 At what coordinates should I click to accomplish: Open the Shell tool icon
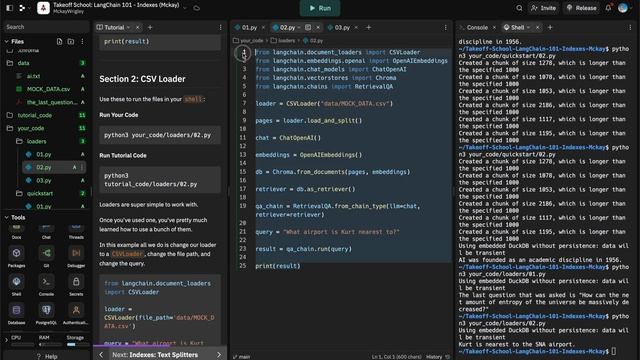16,285
